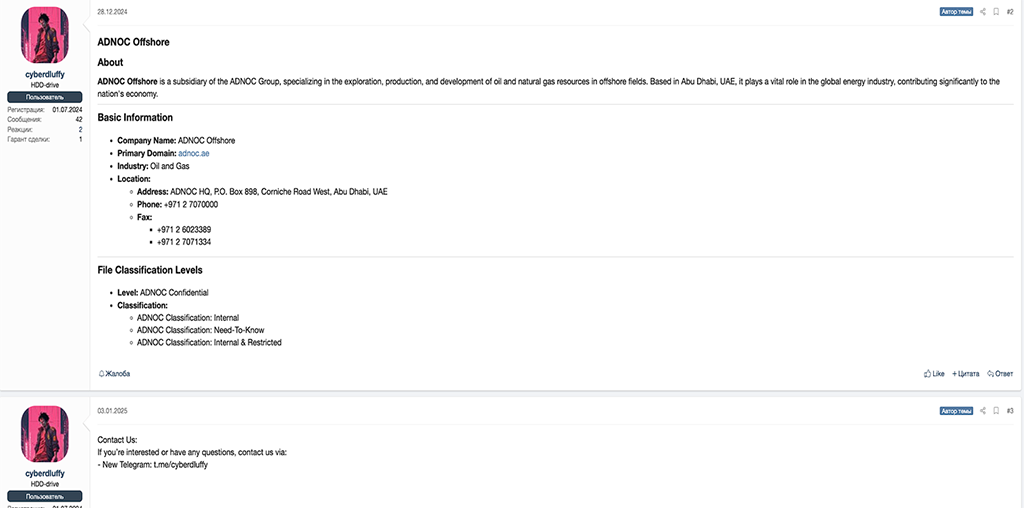Reply to post using Ответ
1024x508 pixels.
pyautogui.click(x=1000, y=373)
